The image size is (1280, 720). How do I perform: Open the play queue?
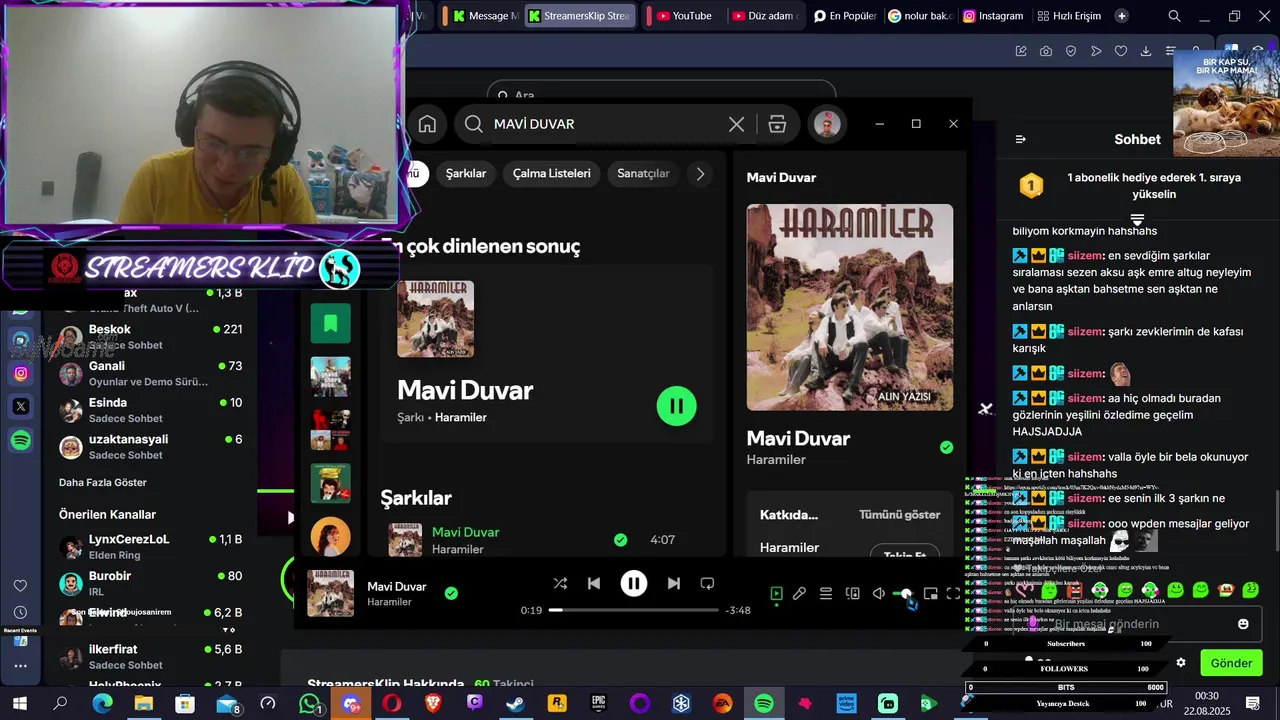click(826, 594)
